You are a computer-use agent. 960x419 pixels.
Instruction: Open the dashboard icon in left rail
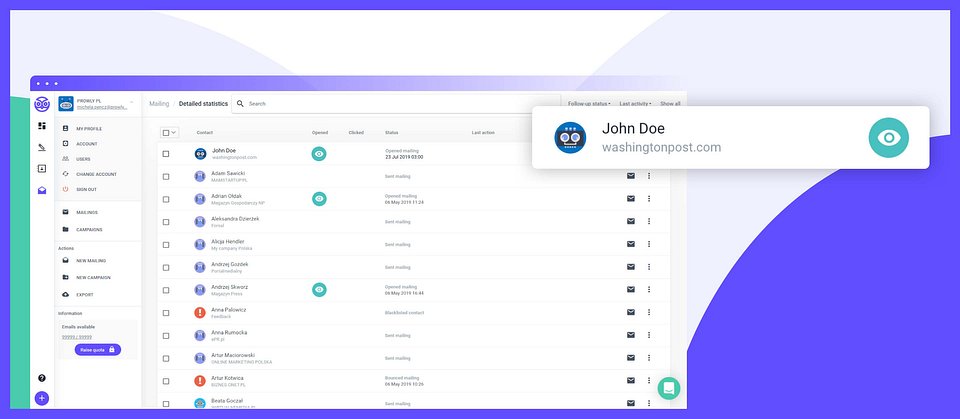(42, 126)
